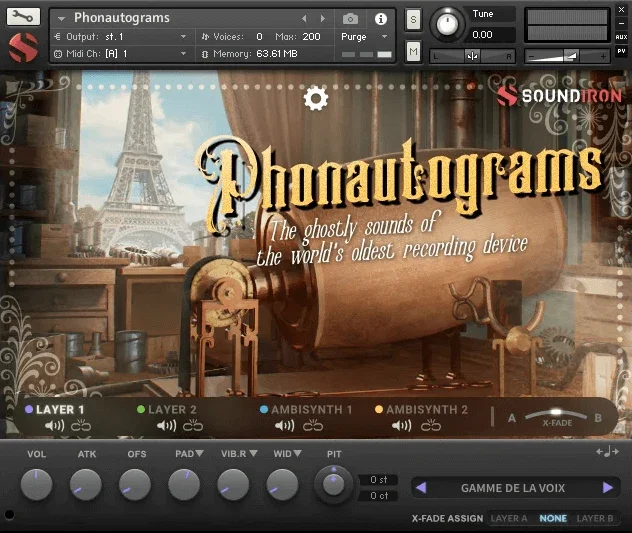Open the Purge dropdown menu

click(x=364, y=37)
